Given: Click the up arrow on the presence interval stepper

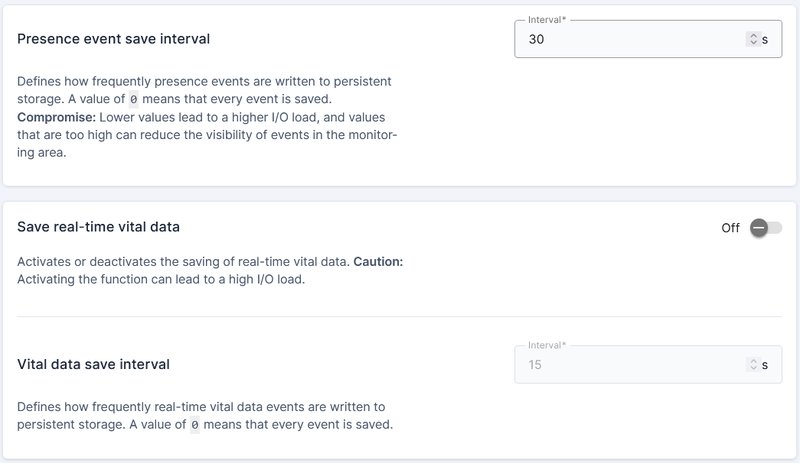Looking at the screenshot, I should [753, 35].
